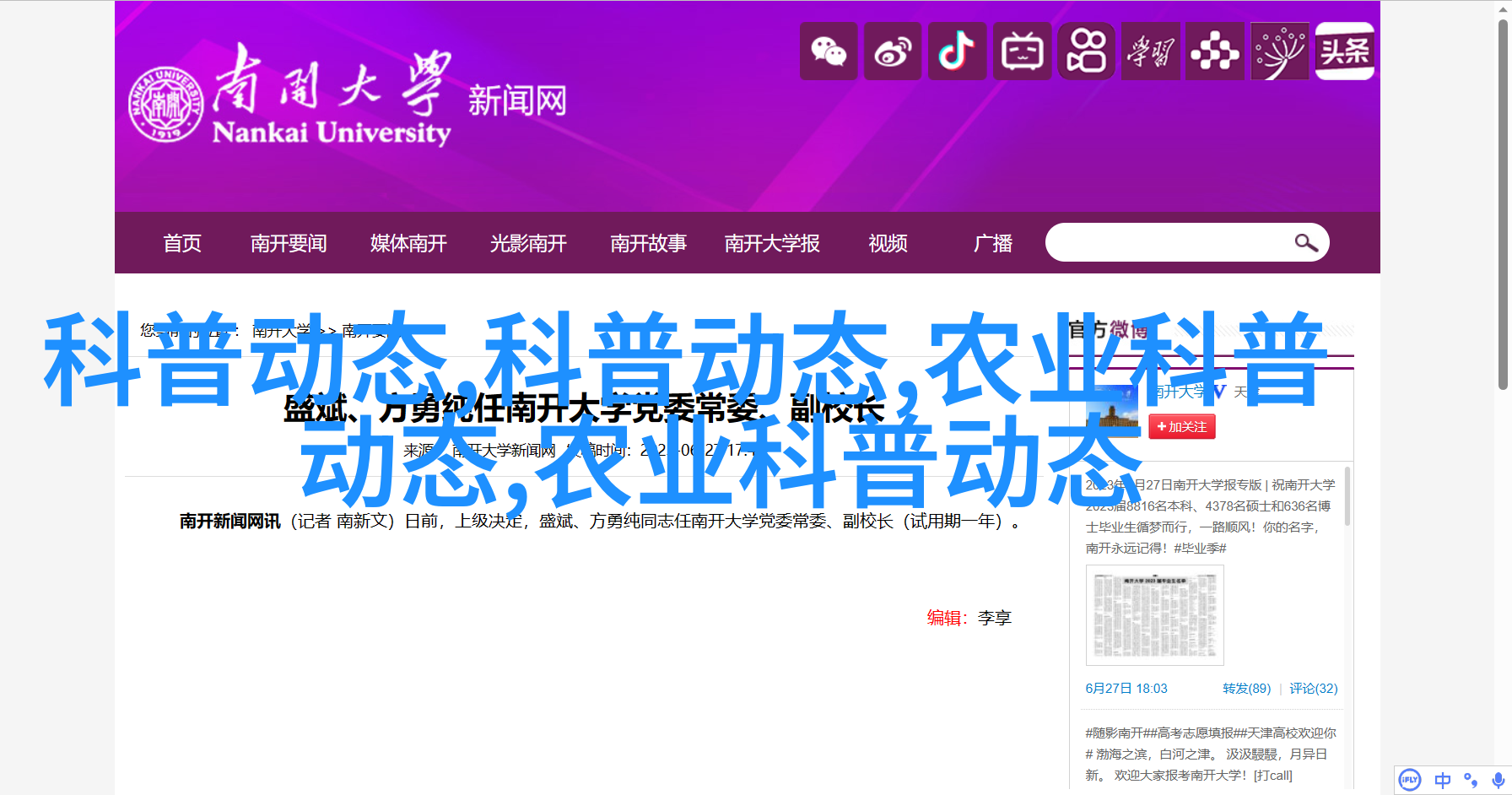Open the Sina Weibo icon in header
Image resolution: width=1512 pixels, height=795 pixels.
tap(893, 51)
